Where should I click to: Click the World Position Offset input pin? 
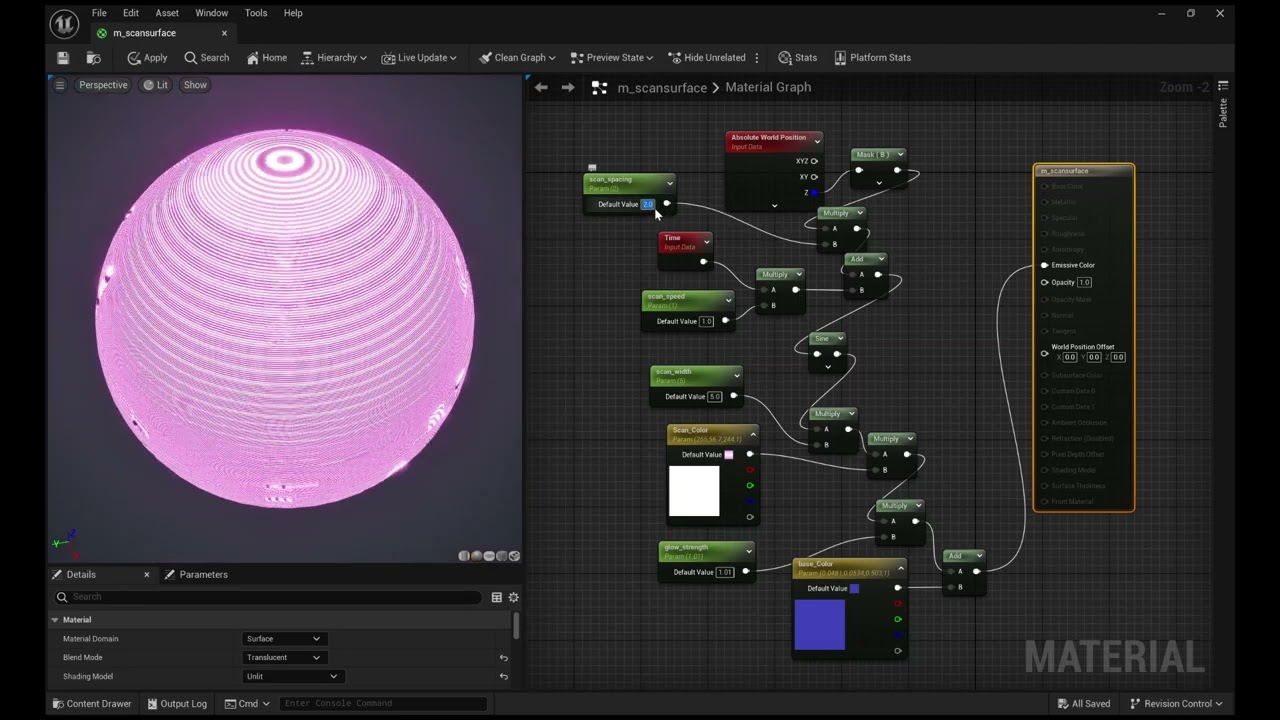click(x=1045, y=353)
